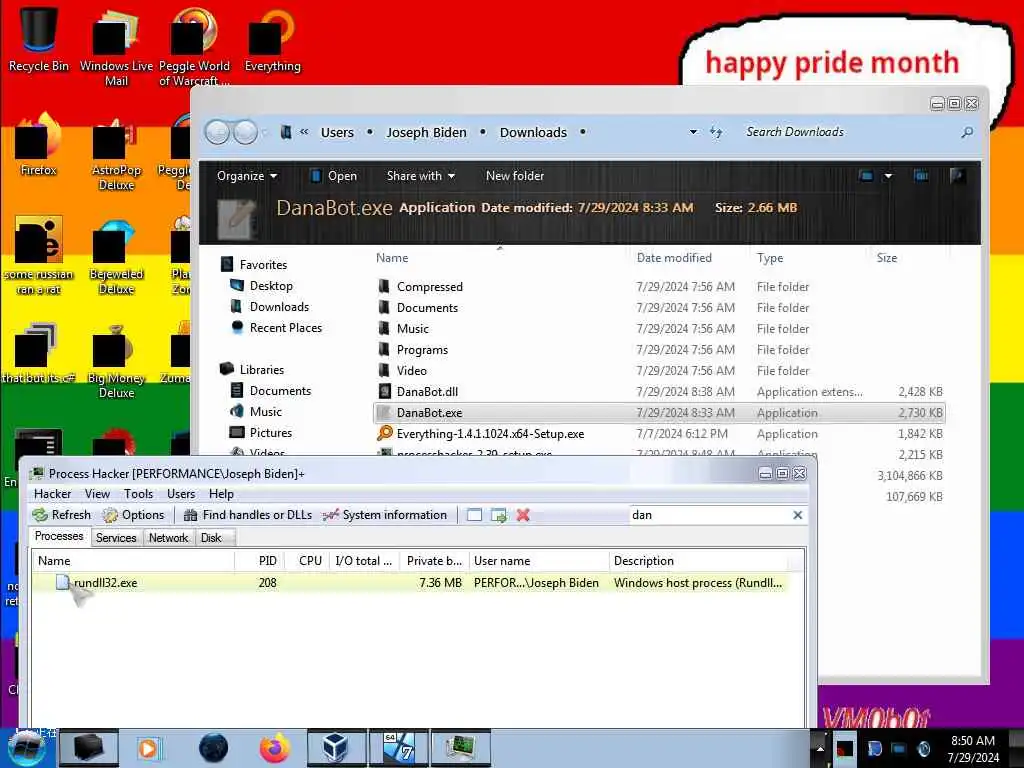Click the arrow after Downloads in breadcrumb
The height and width of the screenshot is (768, 1024).
pyautogui.click(x=582, y=133)
